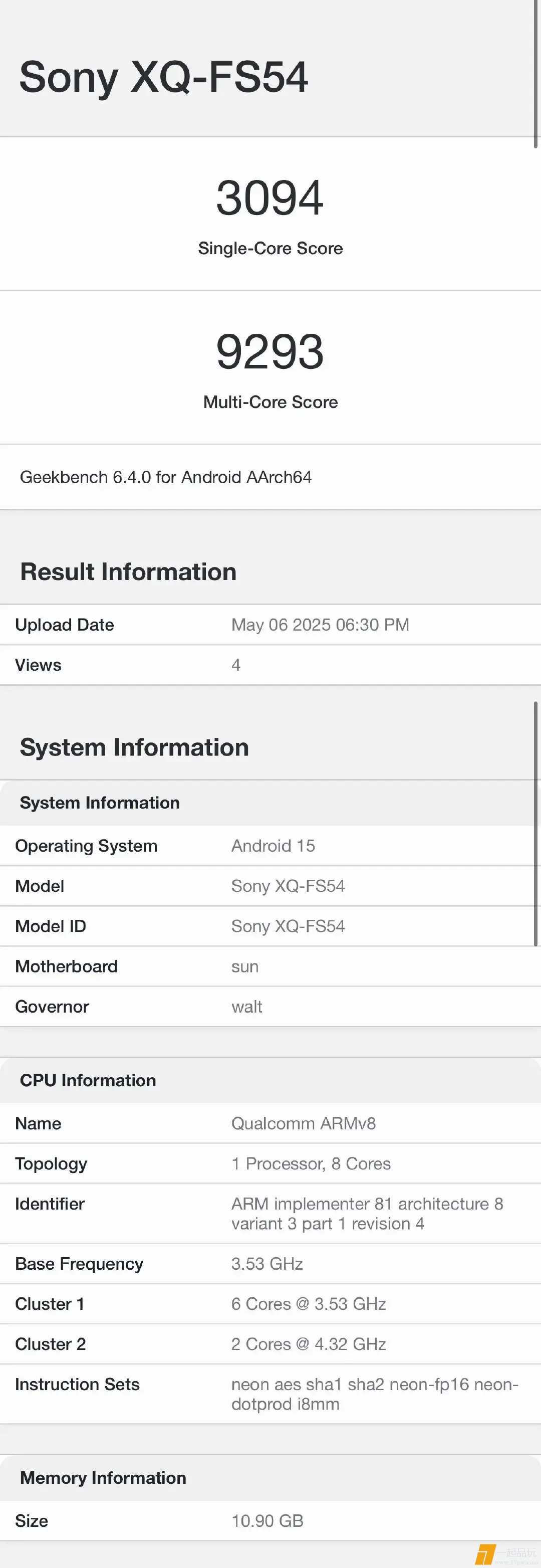Image resolution: width=541 pixels, height=1568 pixels.
Task: Click the Memory Information table header
Action: coord(104,1478)
